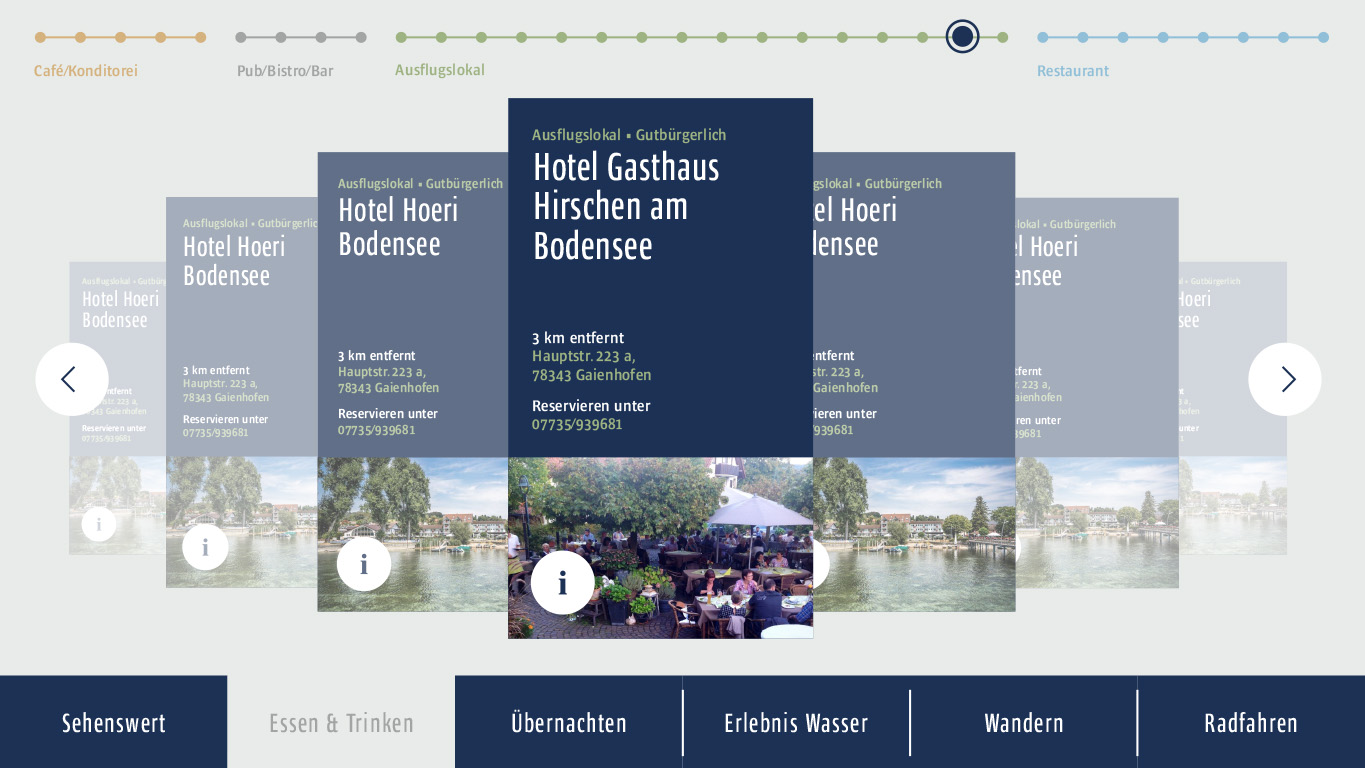The height and width of the screenshot is (768, 1365).
Task: Open info icon on dark Hotel Hoeri card
Action: click(363, 564)
